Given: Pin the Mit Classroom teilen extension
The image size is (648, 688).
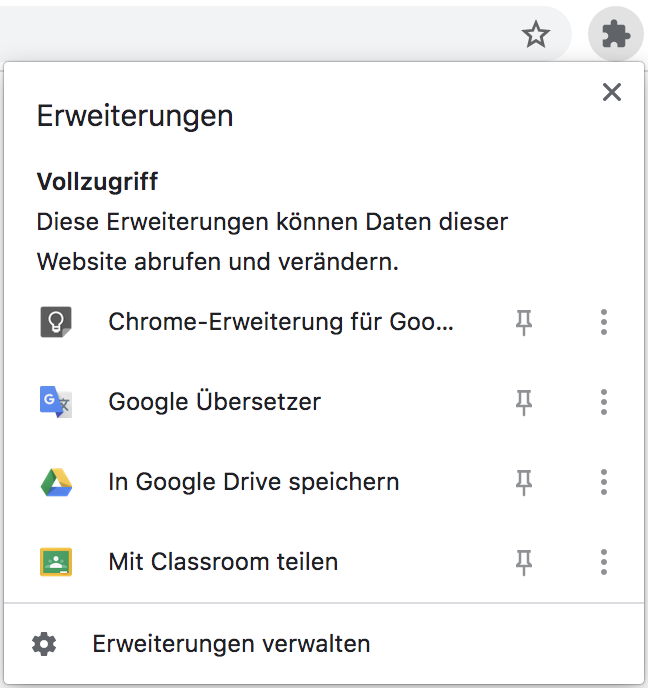Looking at the screenshot, I should click(x=524, y=563).
